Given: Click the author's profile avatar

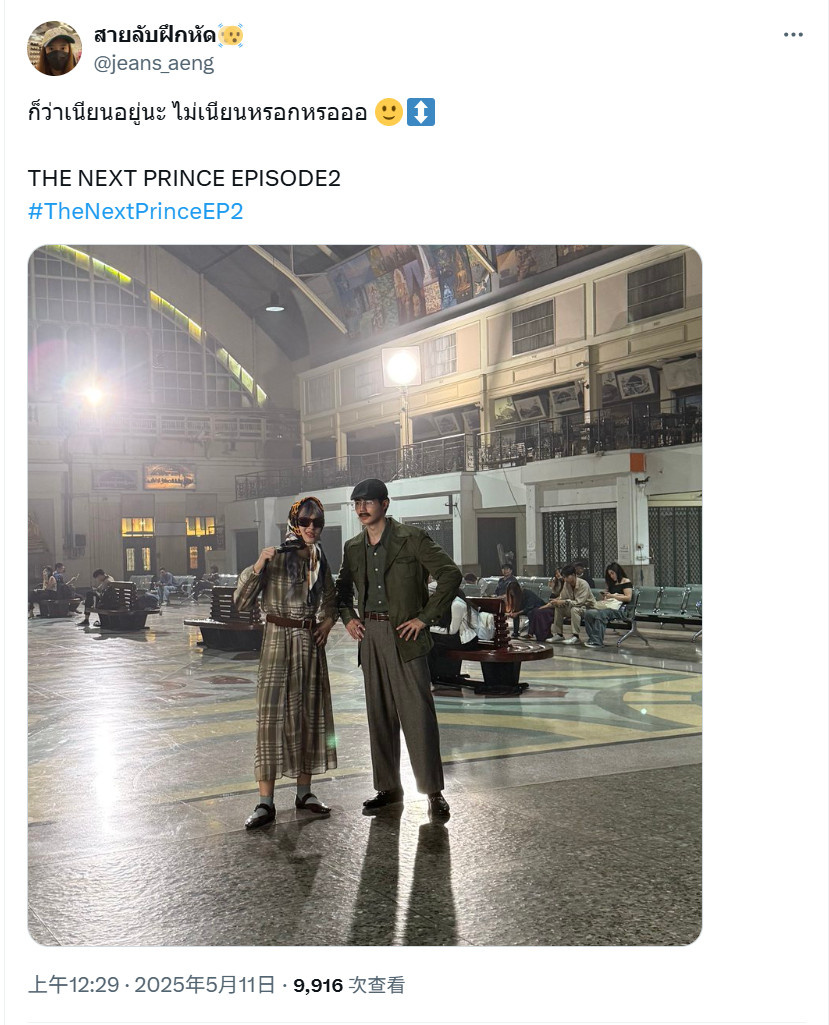Looking at the screenshot, I should (54, 48).
